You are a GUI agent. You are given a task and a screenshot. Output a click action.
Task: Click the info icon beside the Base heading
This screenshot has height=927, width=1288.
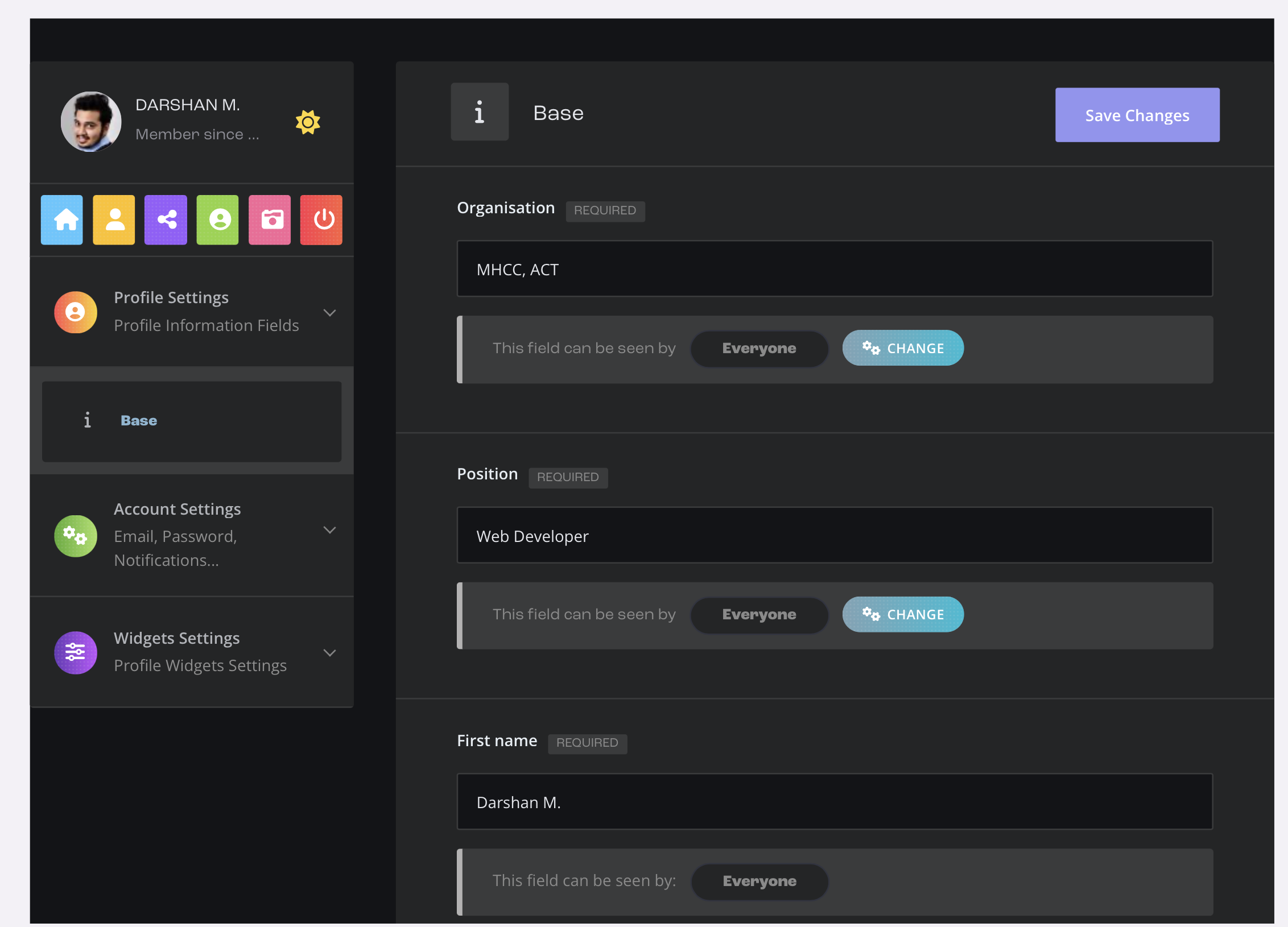pyautogui.click(x=480, y=112)
